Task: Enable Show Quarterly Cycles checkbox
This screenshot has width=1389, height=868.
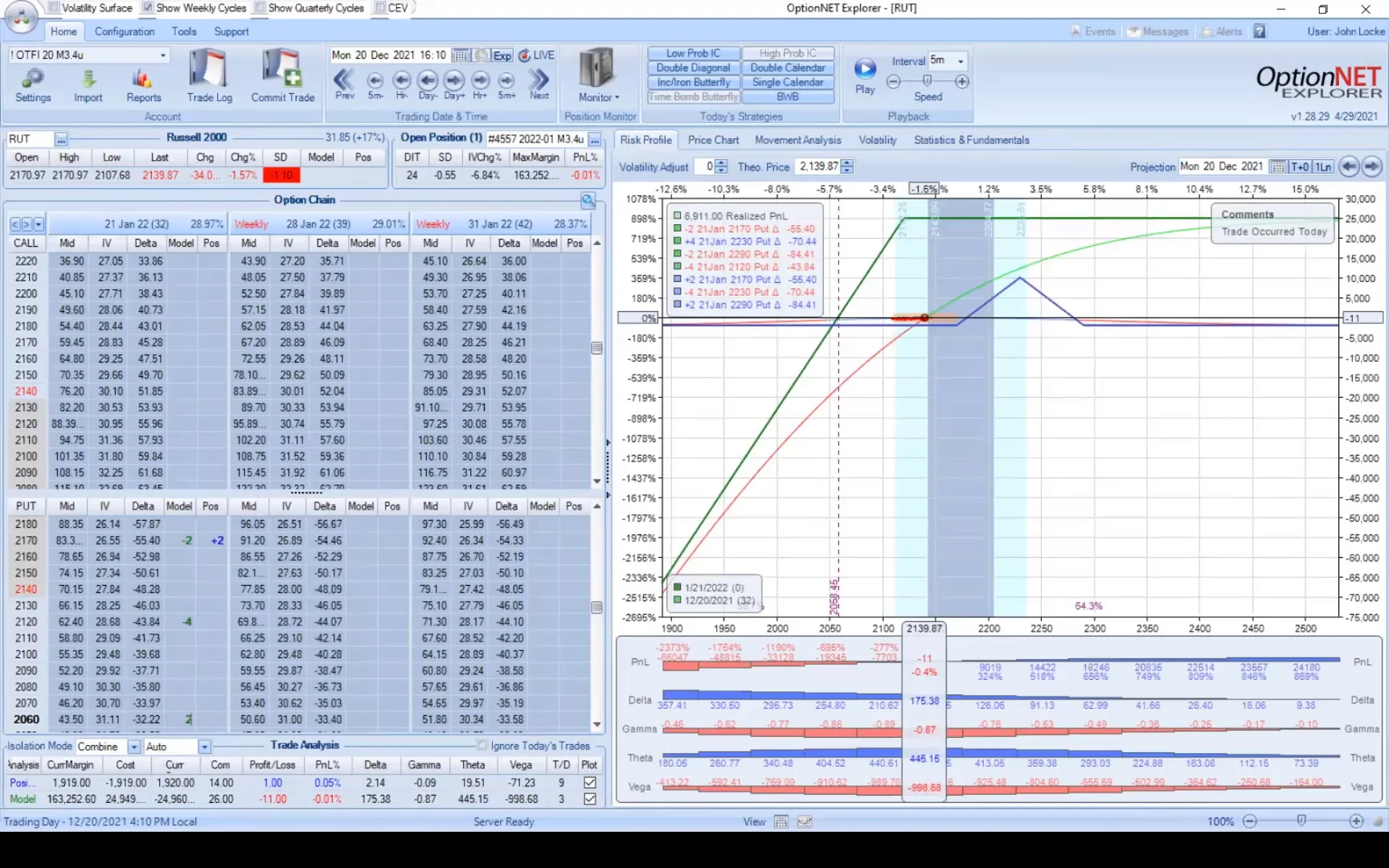Action: (260, 8)
